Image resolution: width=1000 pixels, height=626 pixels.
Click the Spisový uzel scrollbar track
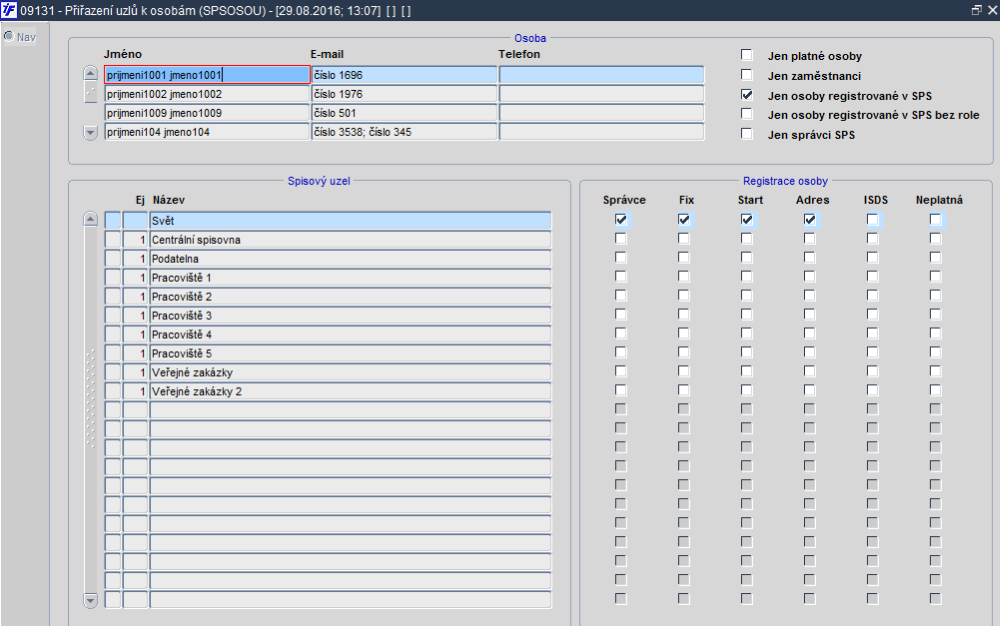point(91,409)
